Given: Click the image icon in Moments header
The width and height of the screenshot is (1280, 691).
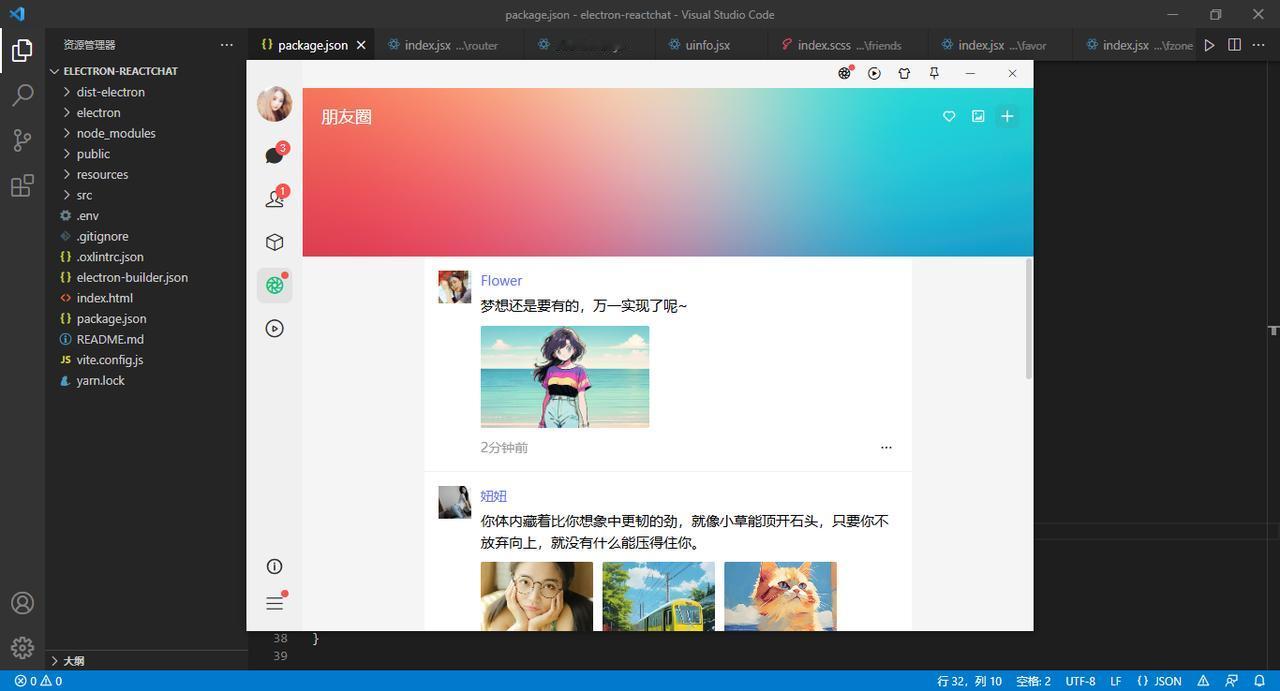Looking at the screenshot, I should tap(978, 116).
